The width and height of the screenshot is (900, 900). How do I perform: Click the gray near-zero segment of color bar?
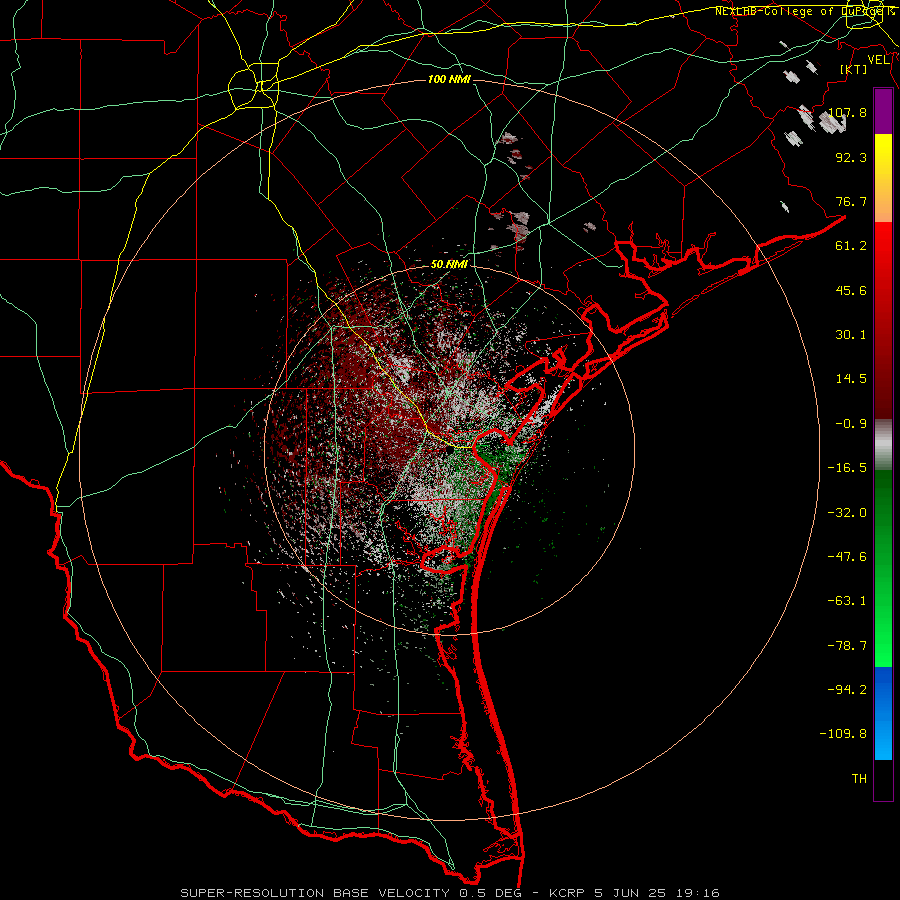(x=883, y=444)
